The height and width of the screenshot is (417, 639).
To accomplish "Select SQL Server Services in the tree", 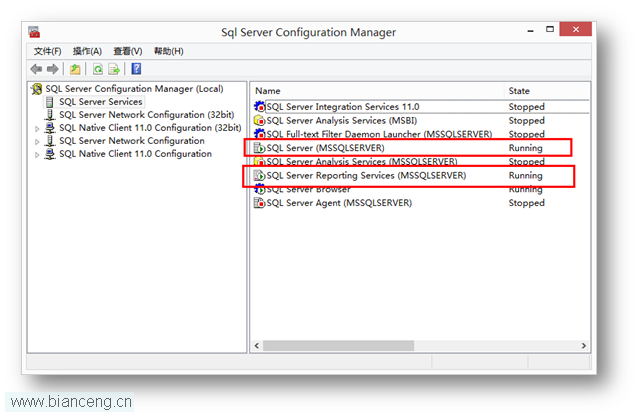I will click(101, 102).
